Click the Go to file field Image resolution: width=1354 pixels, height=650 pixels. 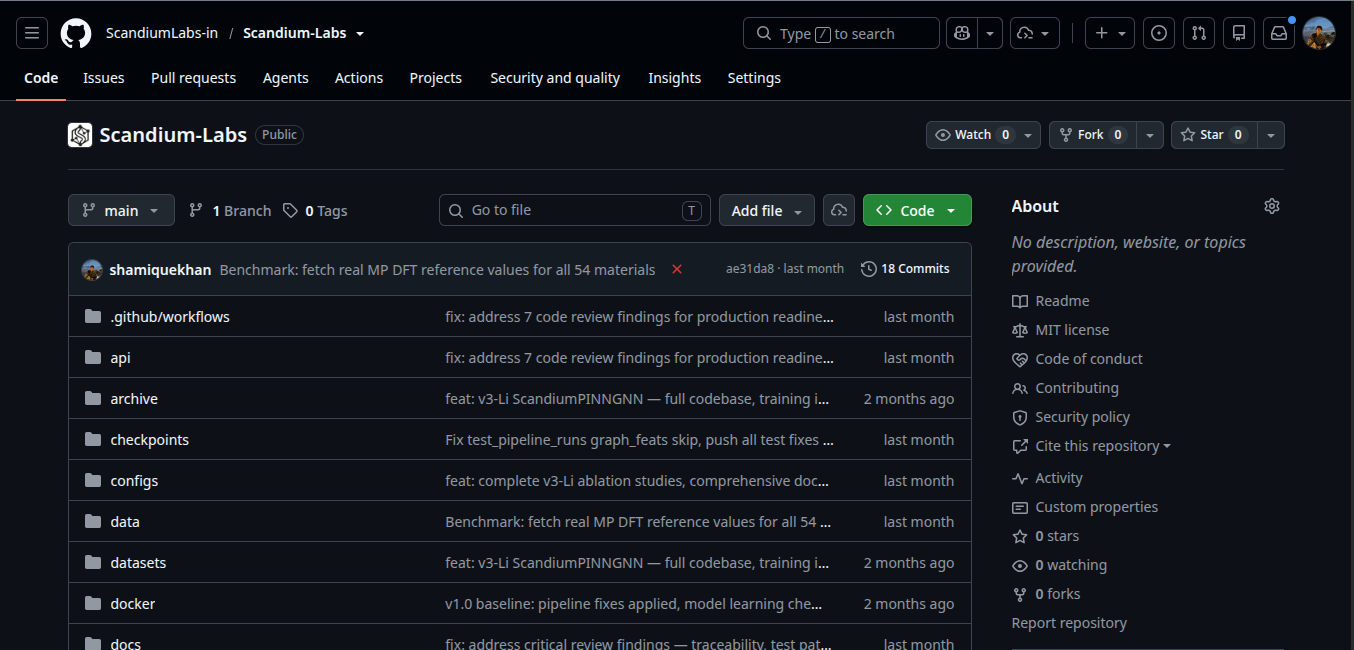[575, 210]
